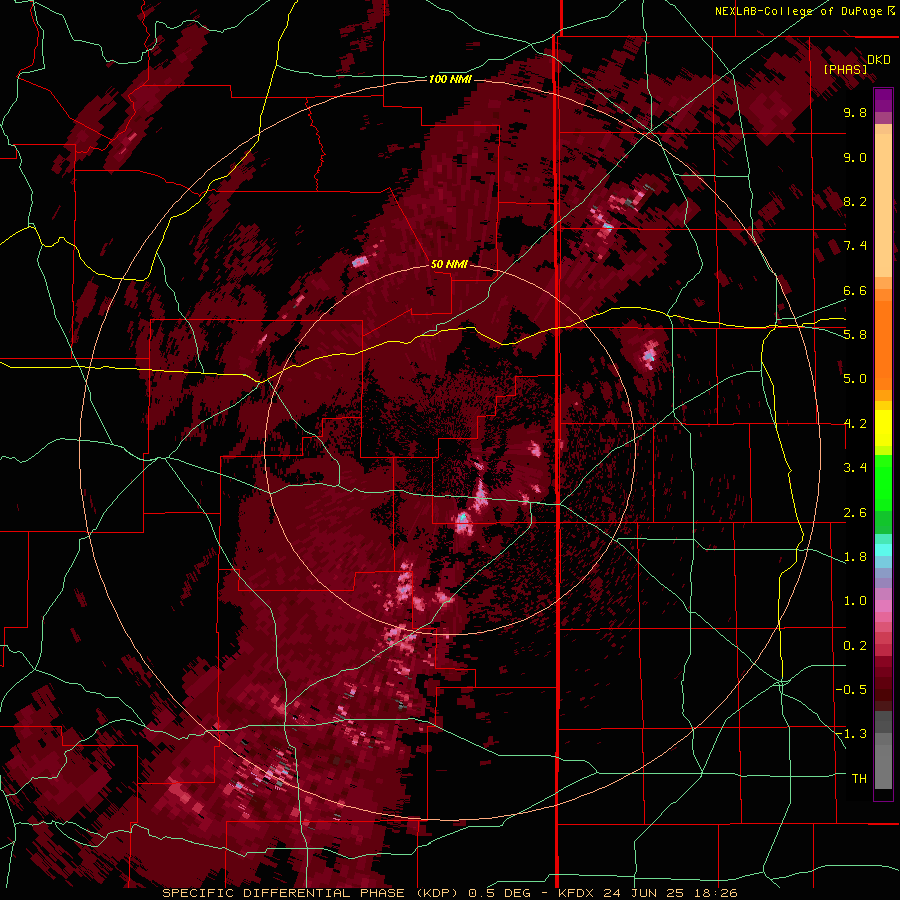Viewport: 900px width, 900px height.
Task: Click the 5.0 legend value
Action: 855,379
